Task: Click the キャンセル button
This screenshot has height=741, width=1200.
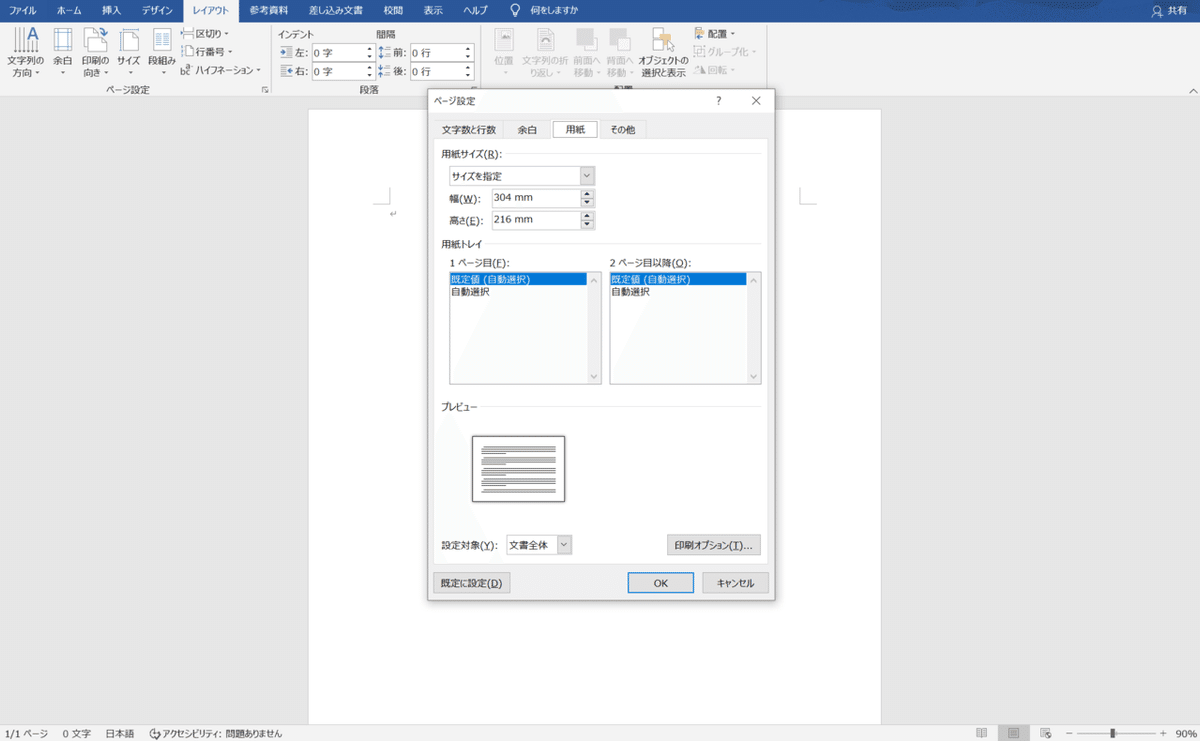Action: click(735, 583)
